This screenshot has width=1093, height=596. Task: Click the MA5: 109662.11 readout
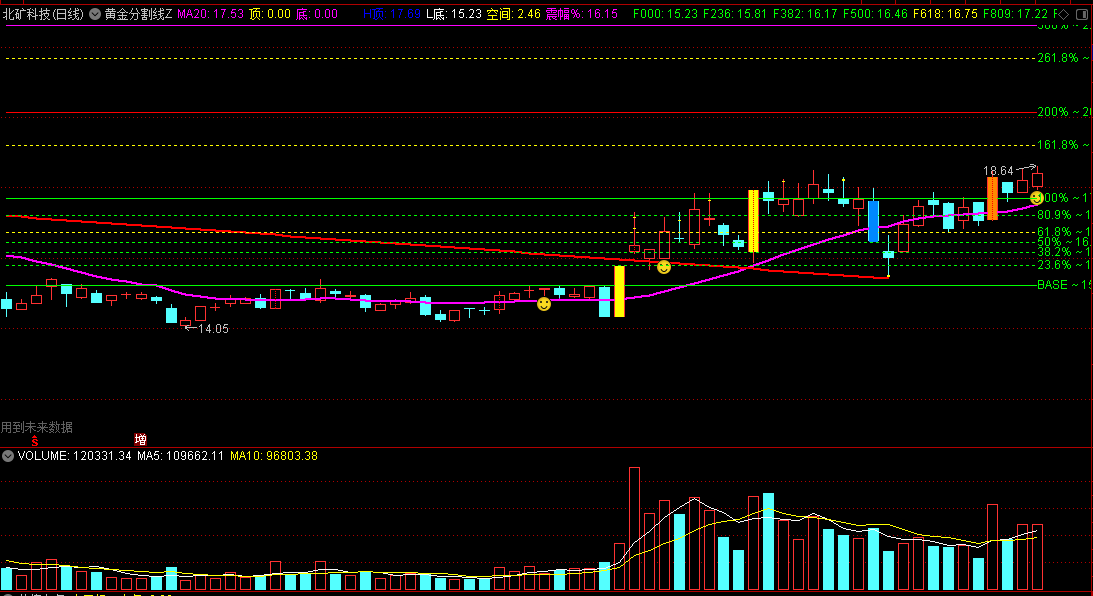pos(181,456)
